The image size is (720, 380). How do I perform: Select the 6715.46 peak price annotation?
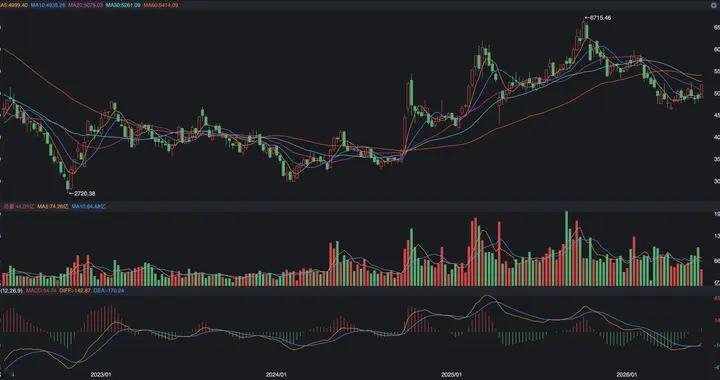point(598,18)
